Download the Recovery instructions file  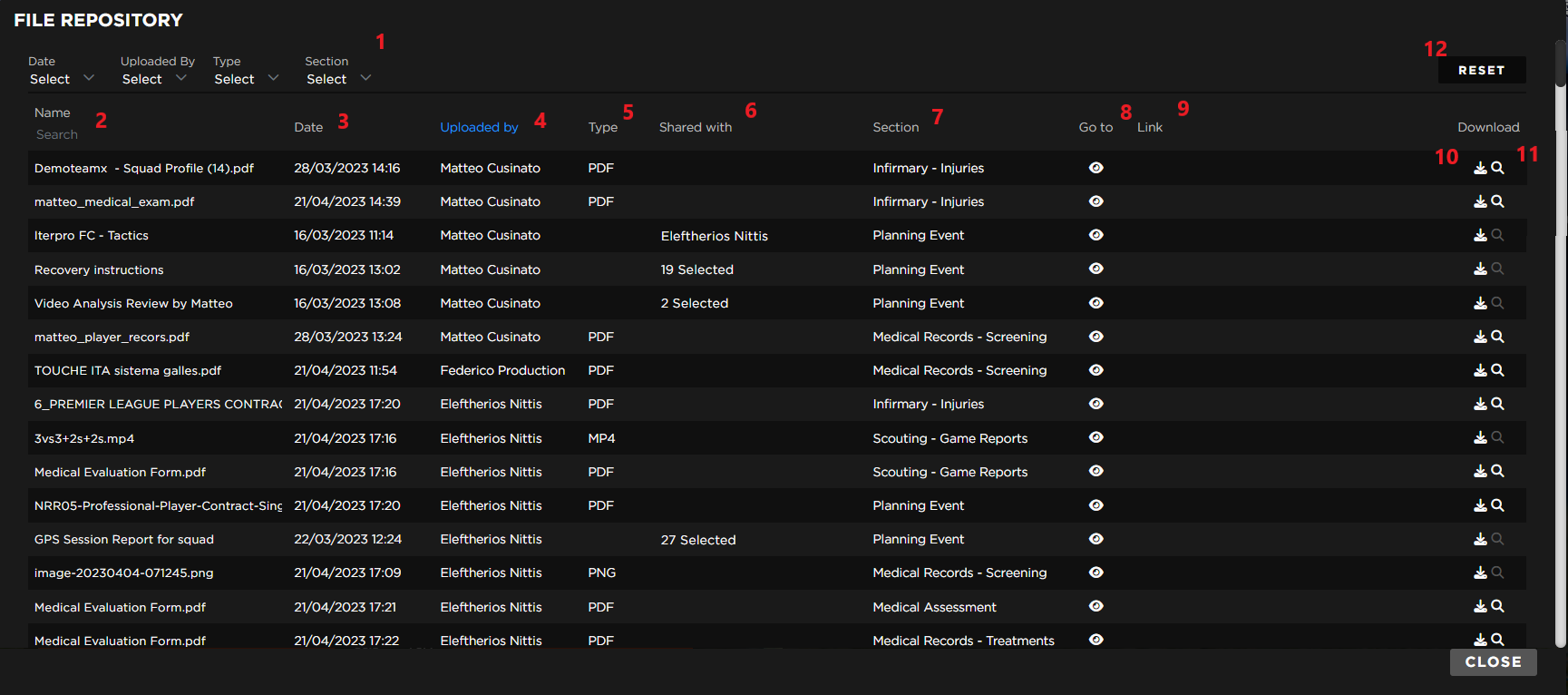pyautogui.click(x=1479, y=269)
